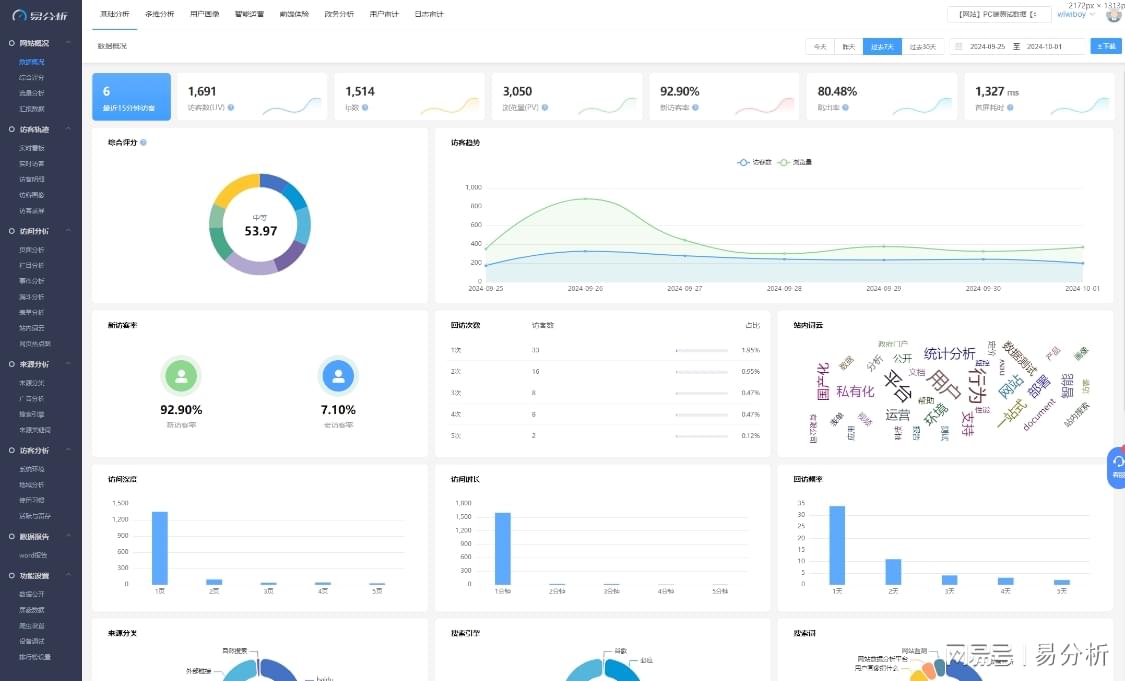This screenshot has width=1125, height=681.
Task: Click circle icon beside 数据报告
Action: 11,537
